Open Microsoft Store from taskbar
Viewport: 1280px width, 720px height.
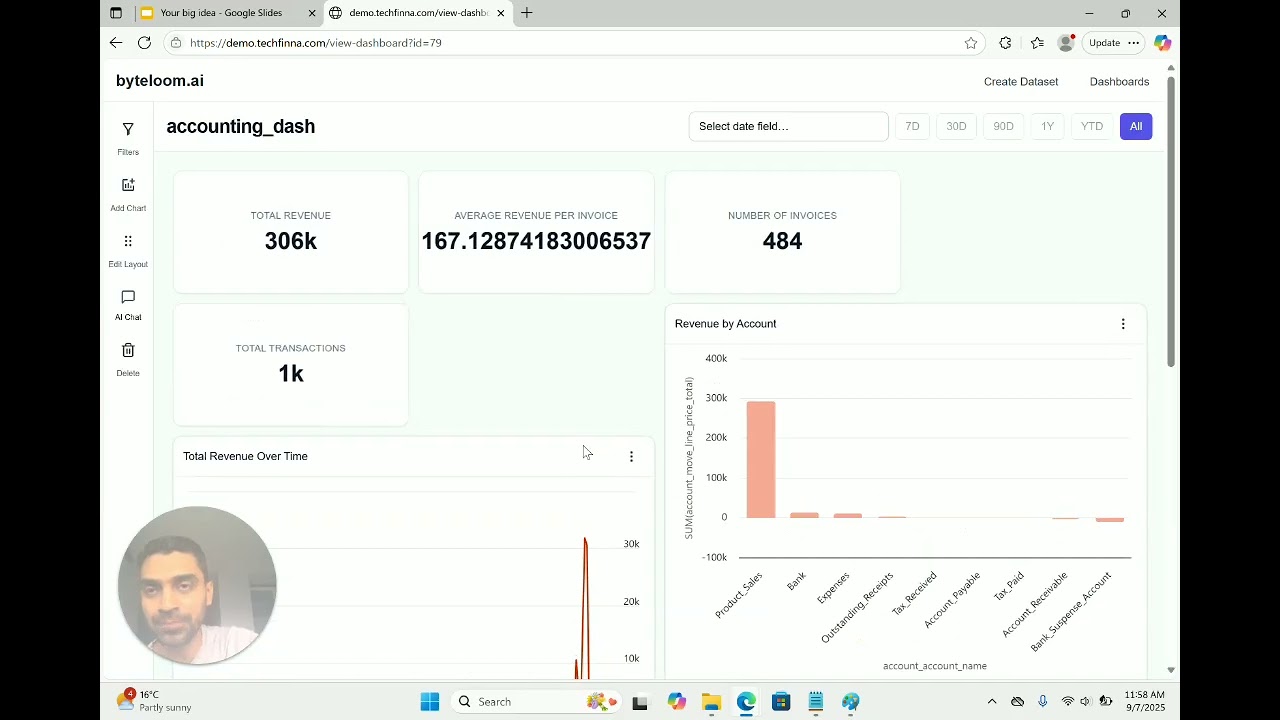click(781, 702)
